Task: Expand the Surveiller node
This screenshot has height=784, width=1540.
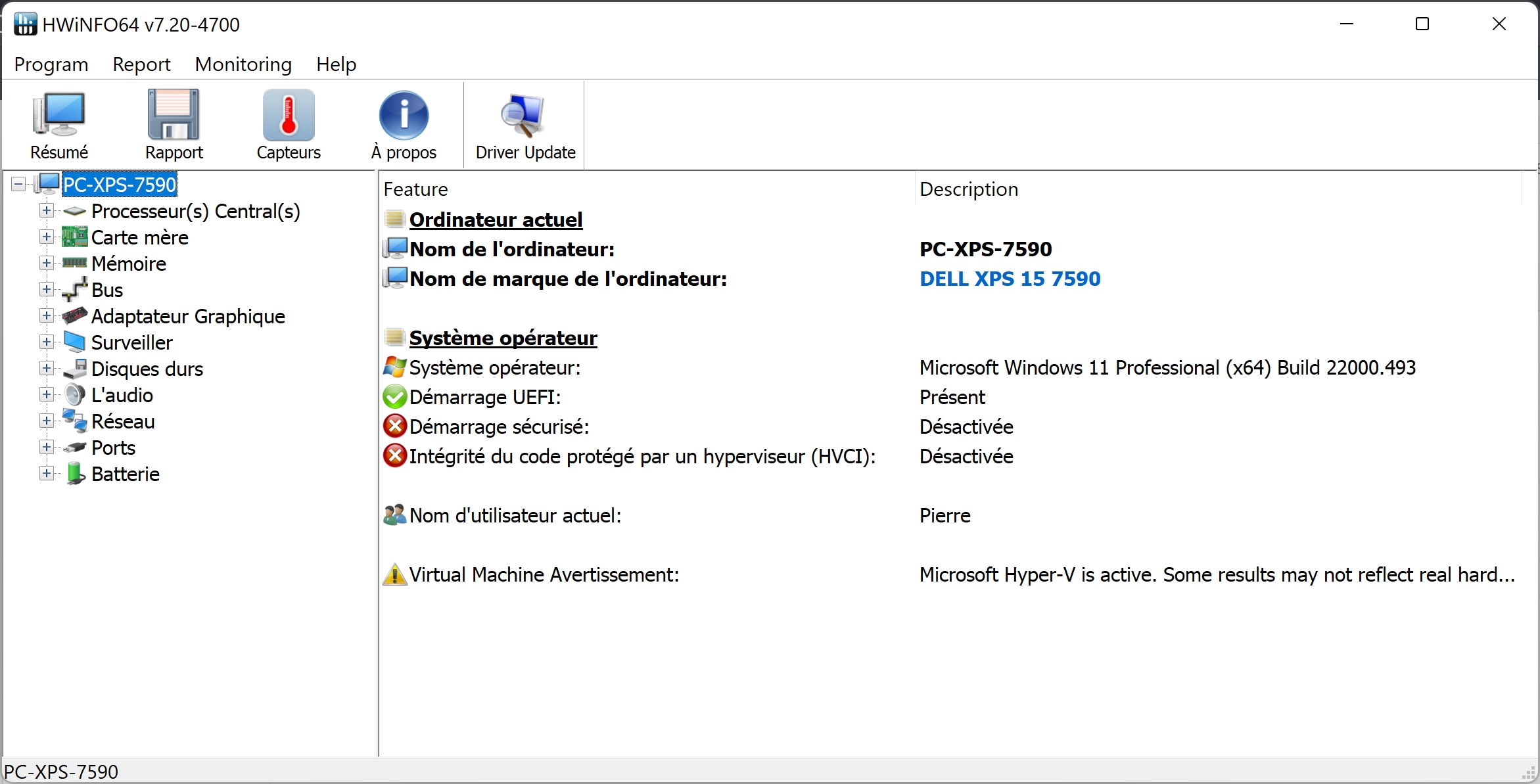Action: coord(46,342)
